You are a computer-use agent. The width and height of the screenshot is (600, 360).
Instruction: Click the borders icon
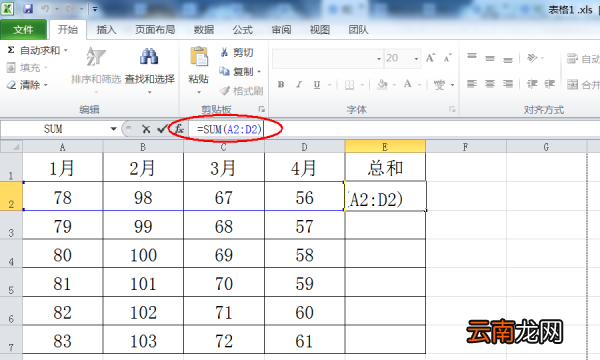click(349, 85)
